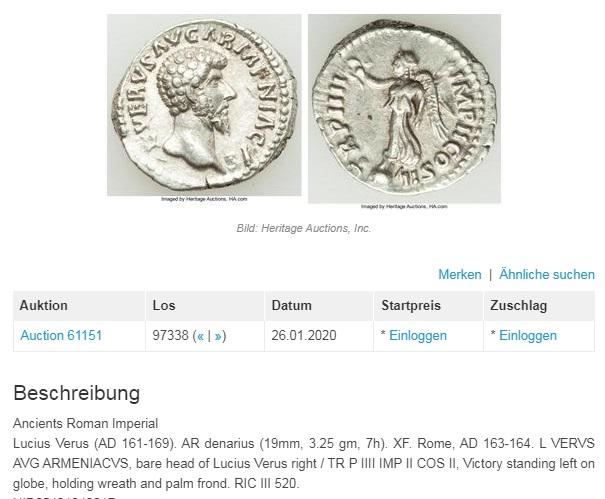Click the Los column header
This screenshot has height=499, width=605.
coord(205,306)
